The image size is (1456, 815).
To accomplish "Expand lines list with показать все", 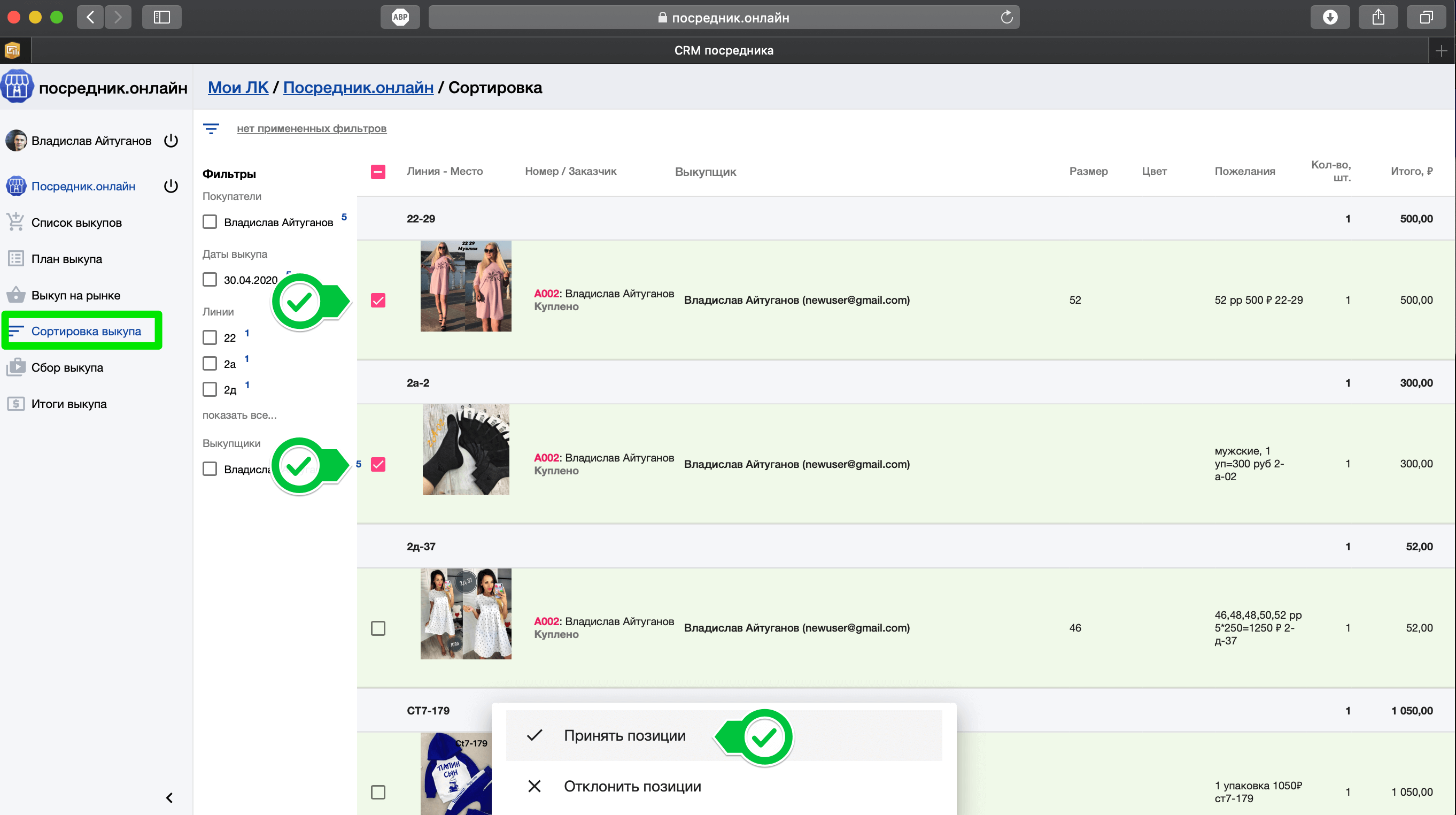I will (x=239, y=414).
